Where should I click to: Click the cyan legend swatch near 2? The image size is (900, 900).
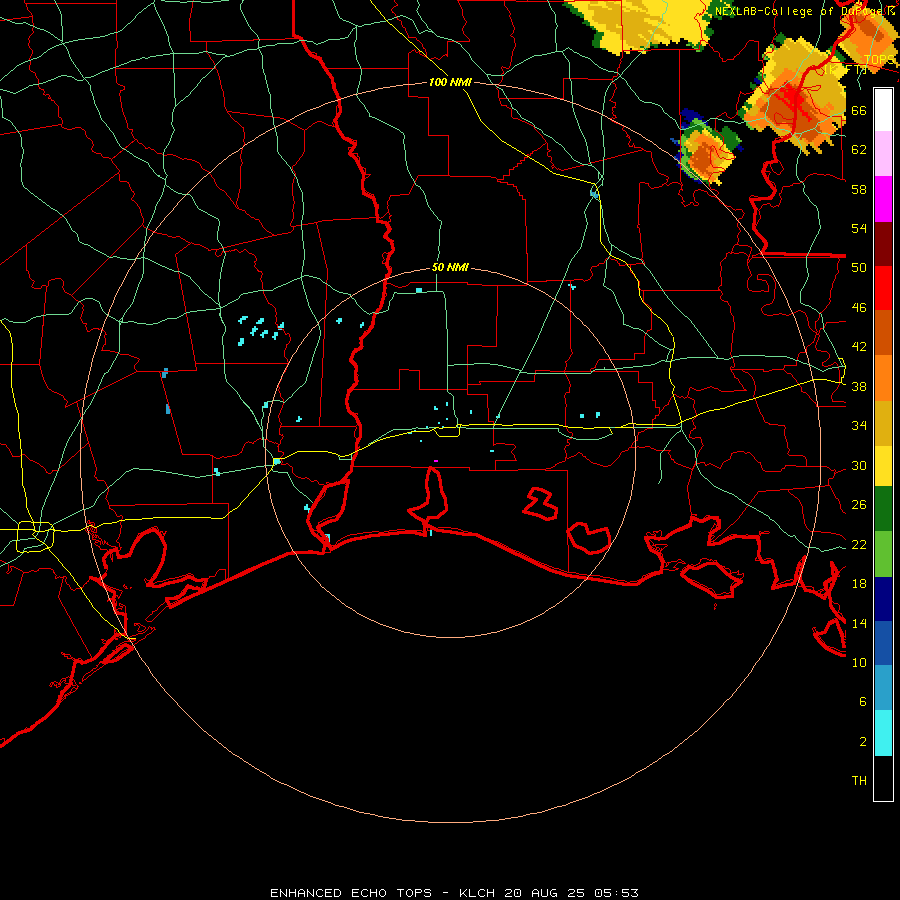[x=883, y=733]
